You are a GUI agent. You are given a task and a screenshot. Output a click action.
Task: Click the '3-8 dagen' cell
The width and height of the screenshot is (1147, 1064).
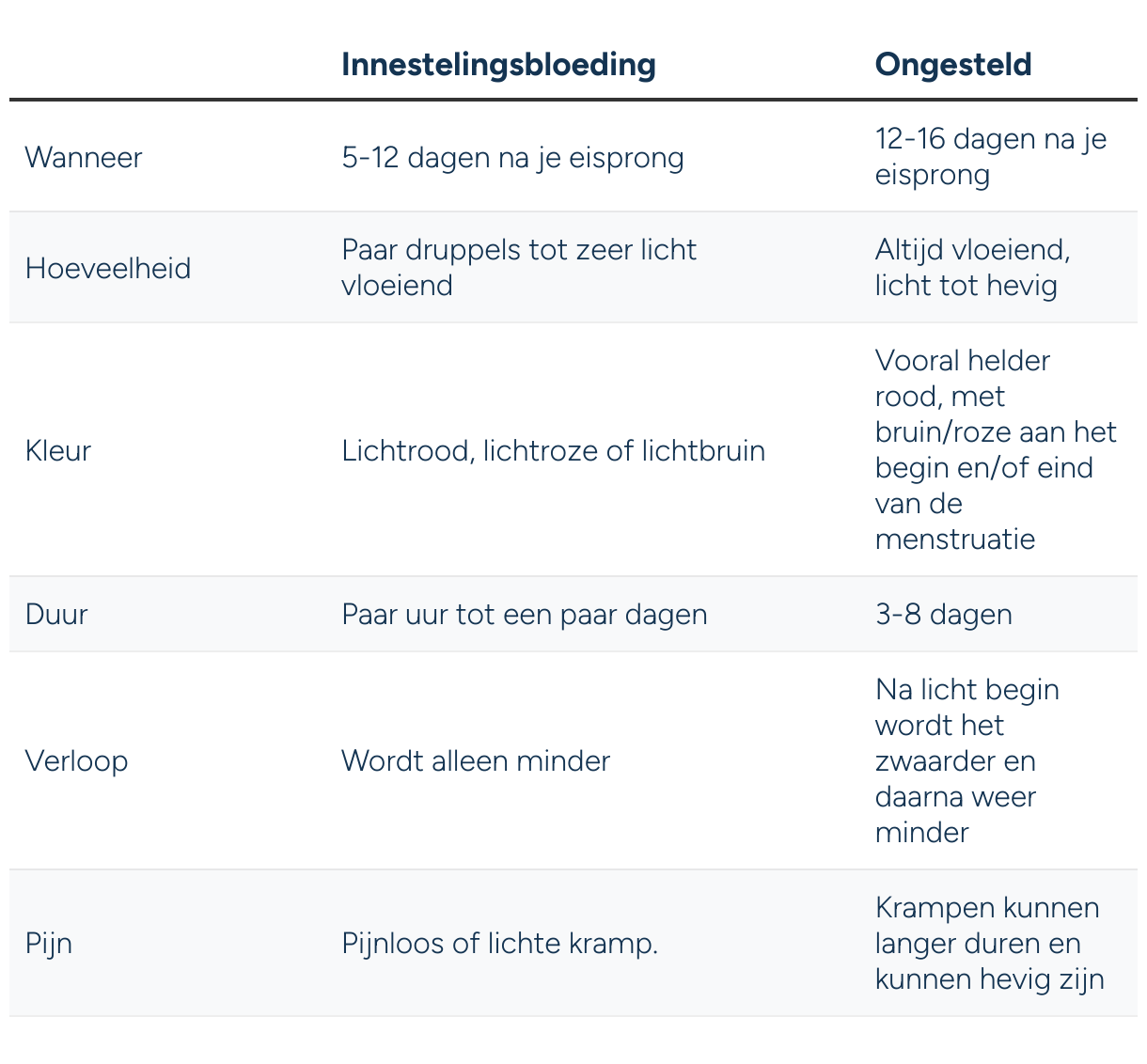943,615
